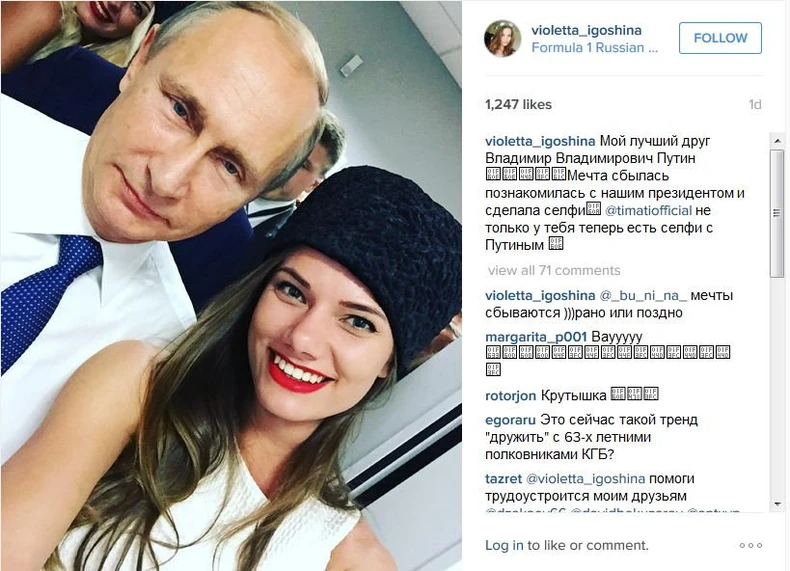This screenshot has height=571, width=790.
Task: Open the @timatiofficial mention link
Action: (x=648, y=210)
